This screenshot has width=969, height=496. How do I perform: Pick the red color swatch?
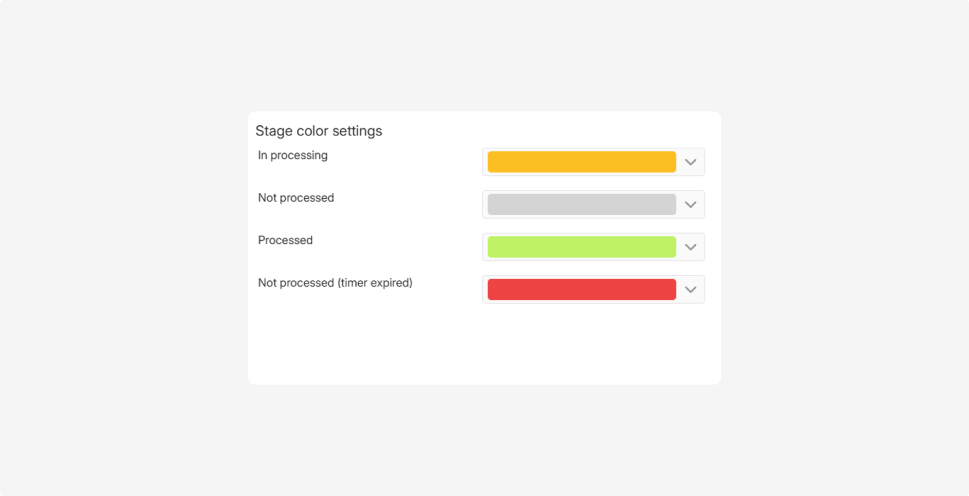click(581, 290)
